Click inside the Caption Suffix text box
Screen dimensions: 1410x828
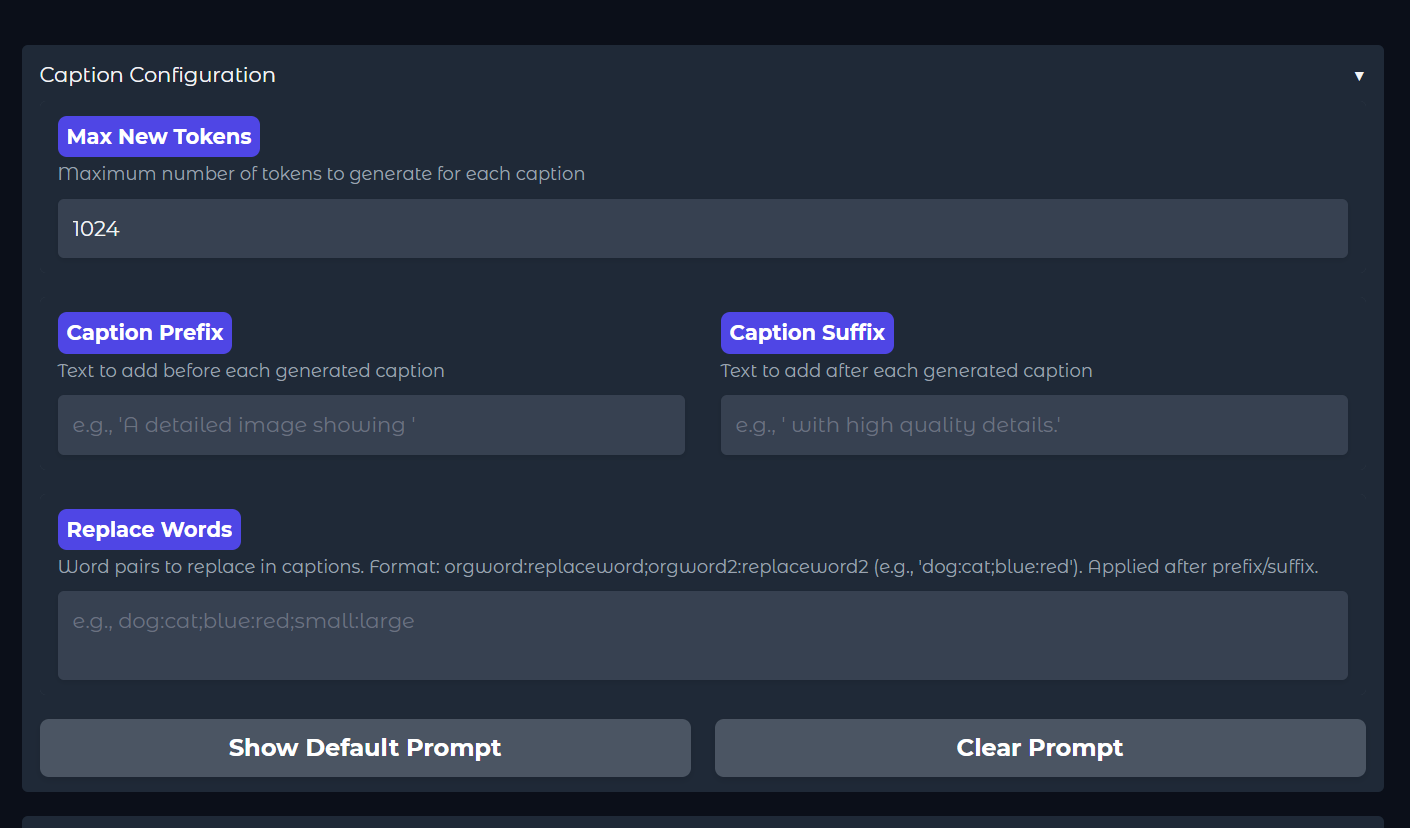click(x=1034, y=425)
